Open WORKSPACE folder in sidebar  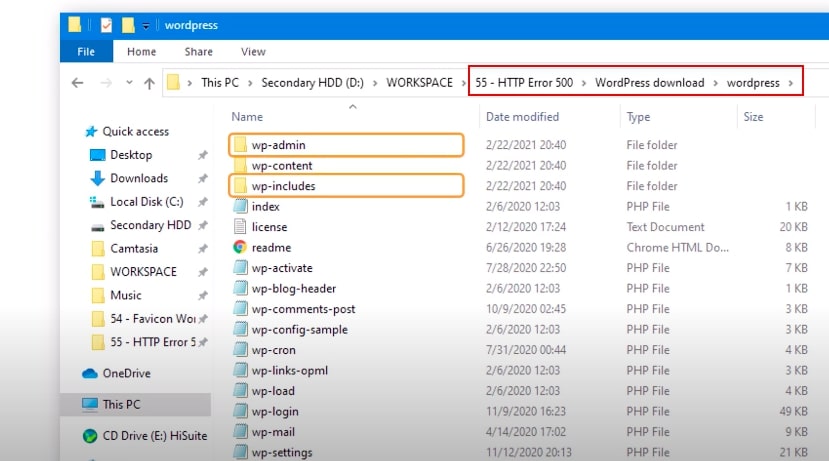coord(134,272)
